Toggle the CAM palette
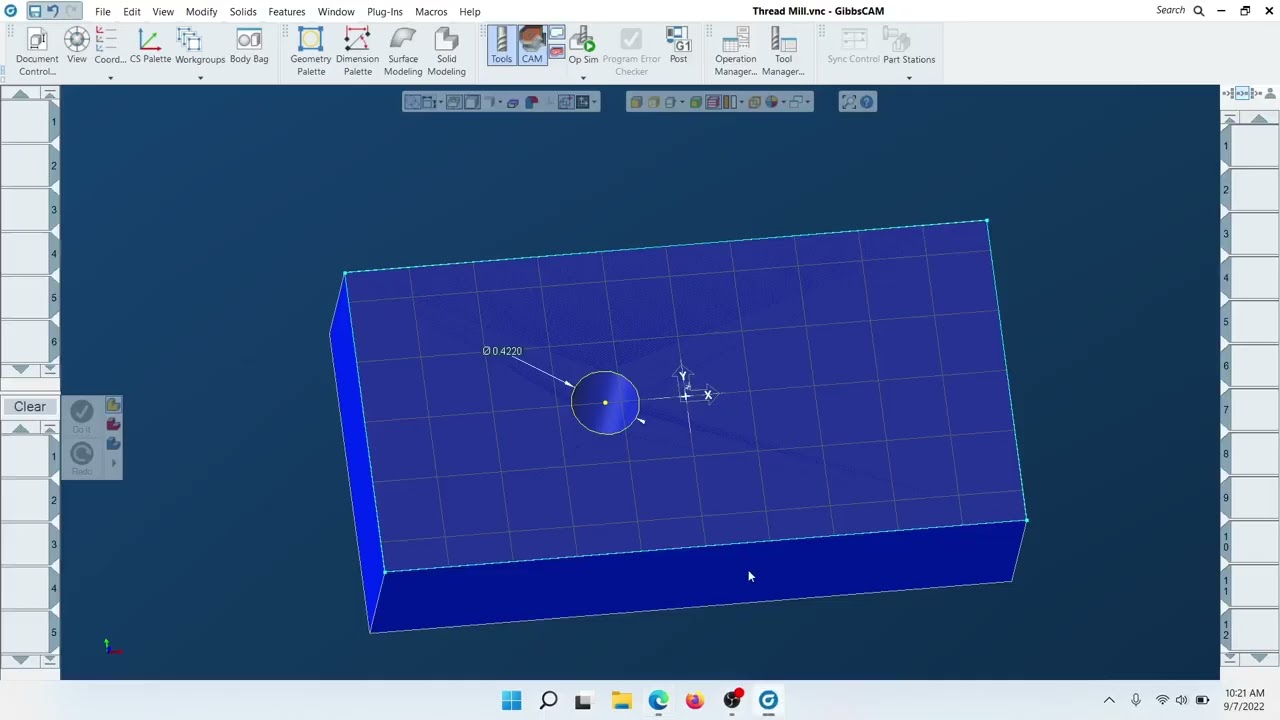Image resolution: width=1280 pixels, height=720 pixels. pos(532,46)
